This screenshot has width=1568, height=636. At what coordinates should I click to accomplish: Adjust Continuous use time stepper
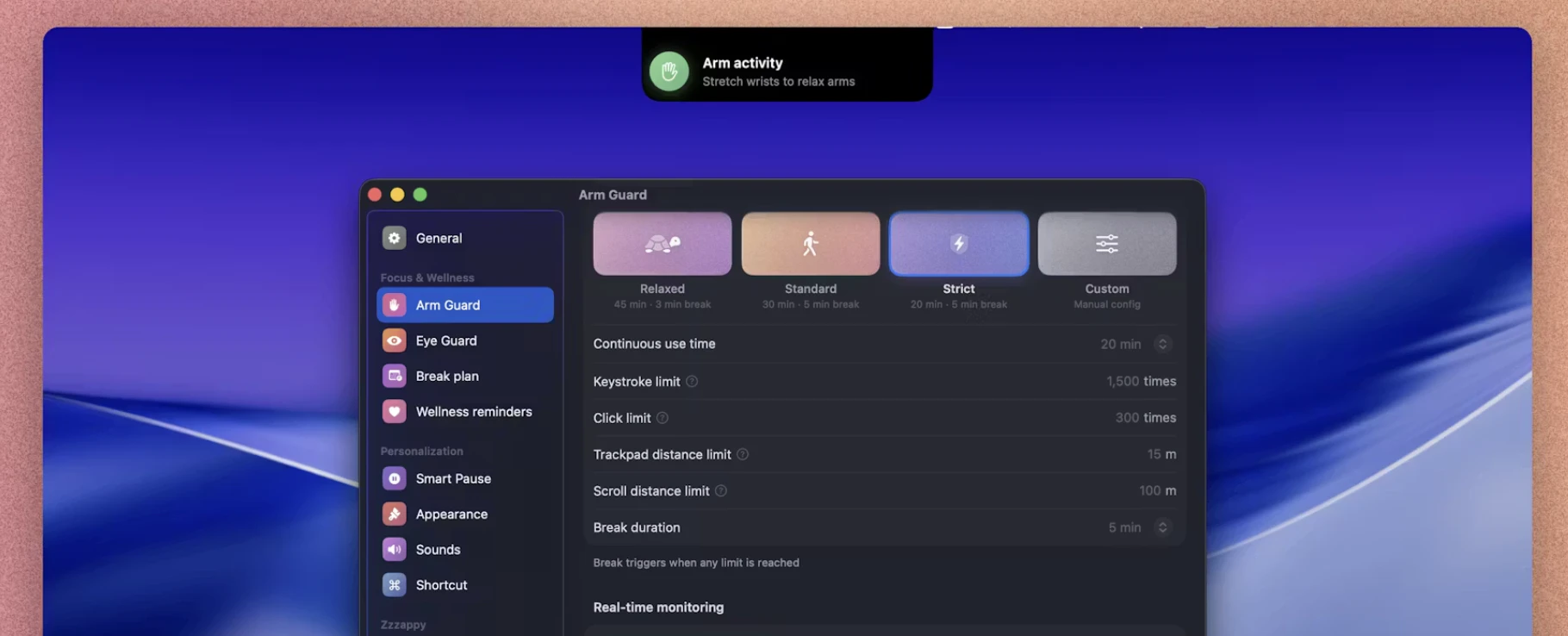(x=1162, y=344)
